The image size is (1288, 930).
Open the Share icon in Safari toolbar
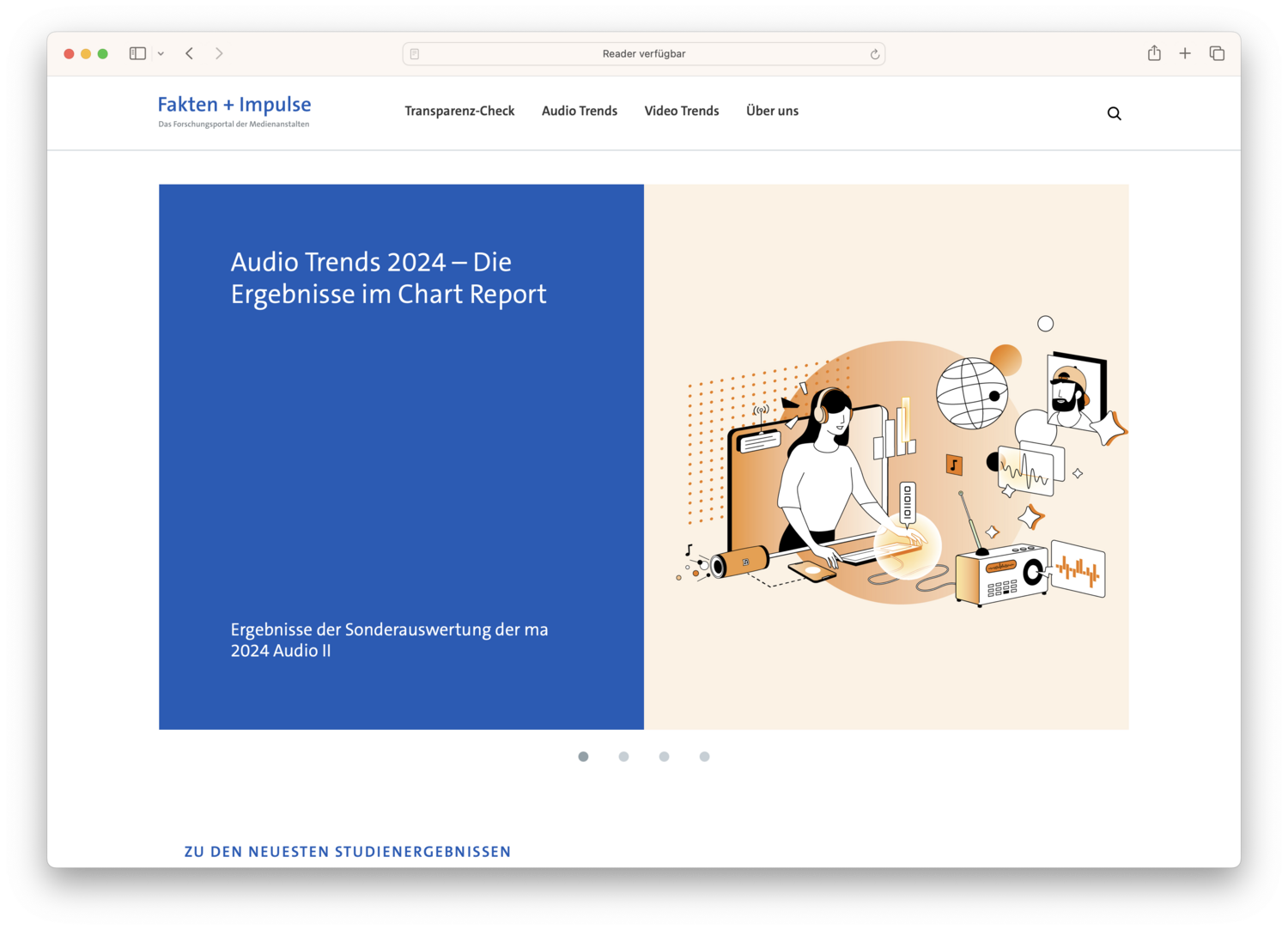pyautogui.click(x=1154, y=53)
